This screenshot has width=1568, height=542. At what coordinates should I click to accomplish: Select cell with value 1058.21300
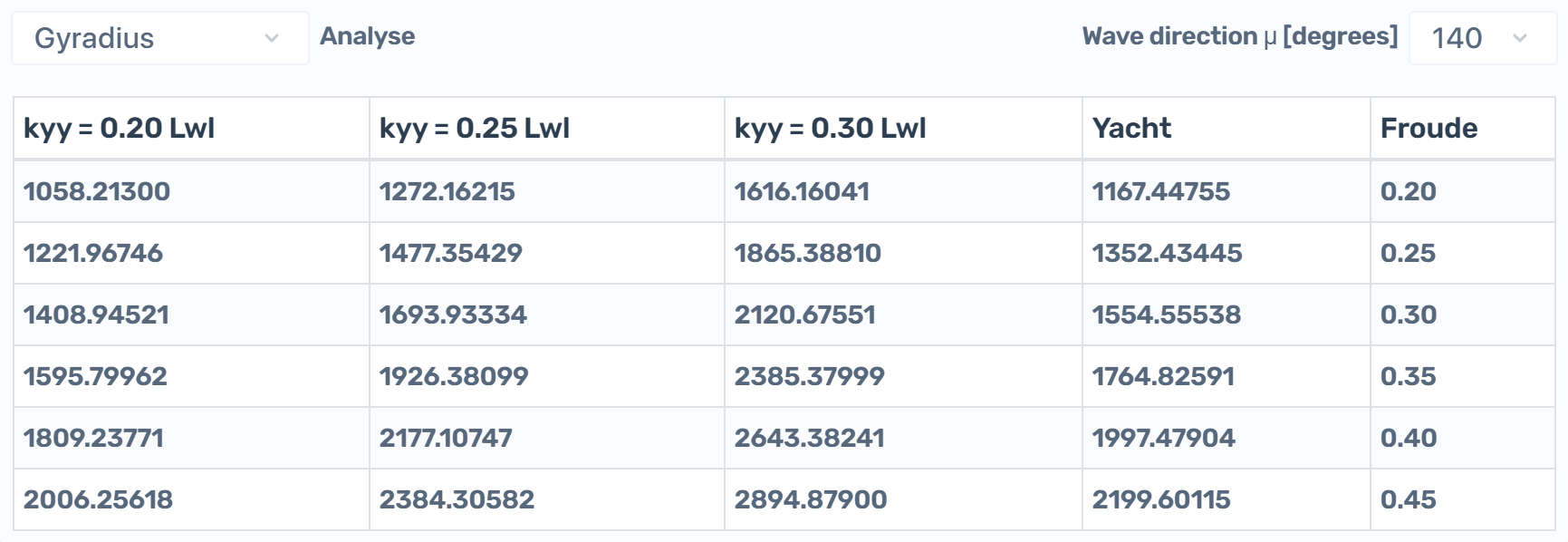click(191, 191)
